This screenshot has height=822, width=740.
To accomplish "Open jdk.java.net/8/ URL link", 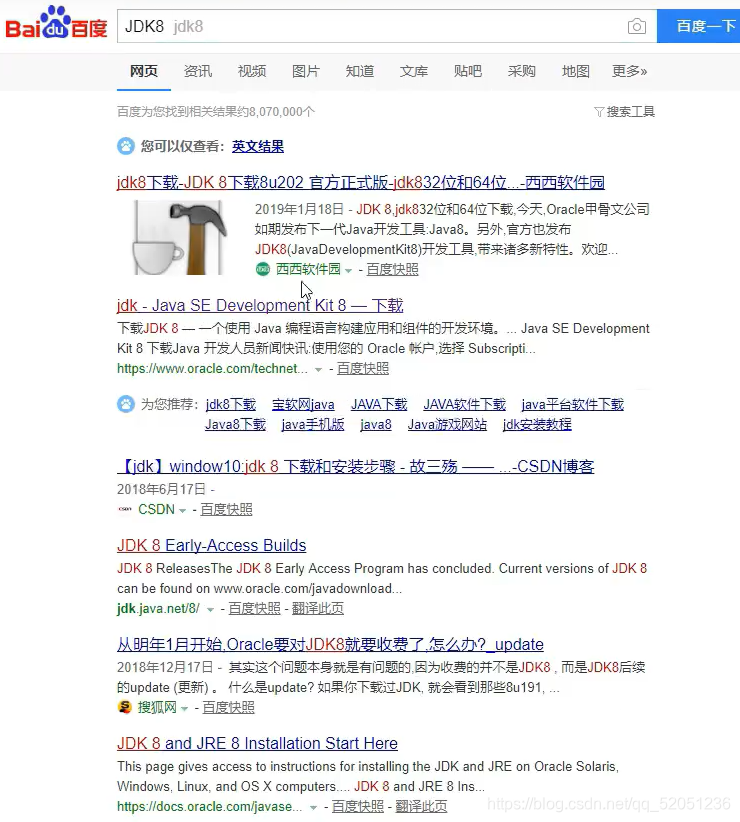I will pyautogui.click(x=158, y=609).
